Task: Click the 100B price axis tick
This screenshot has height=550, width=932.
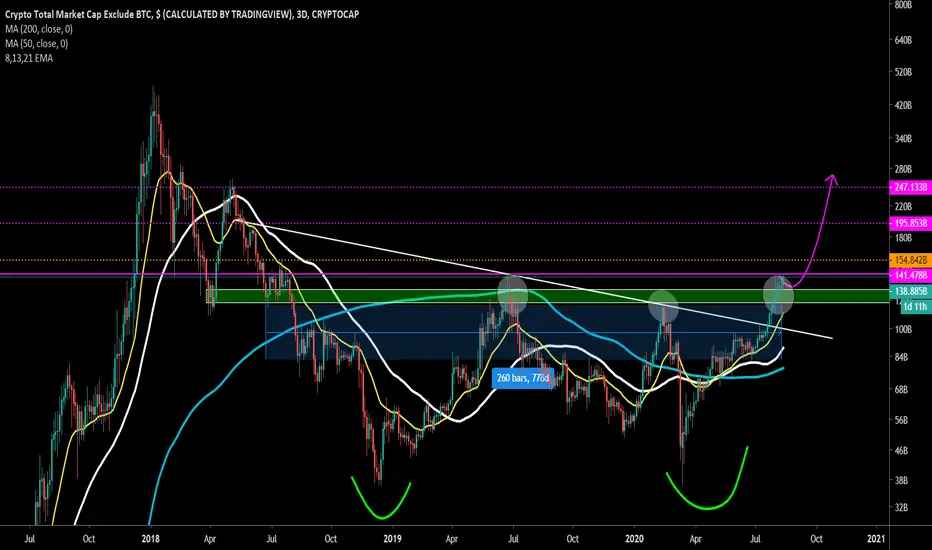Action: point(902,329)
